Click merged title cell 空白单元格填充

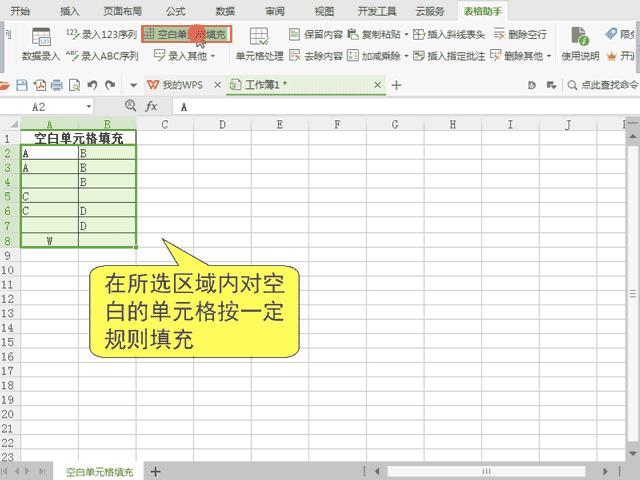tap(78, 138)
